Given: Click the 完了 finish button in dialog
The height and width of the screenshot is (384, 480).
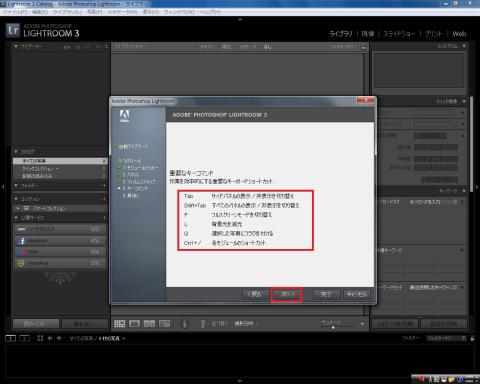Looking at the screenshot, I should [326, 294].
